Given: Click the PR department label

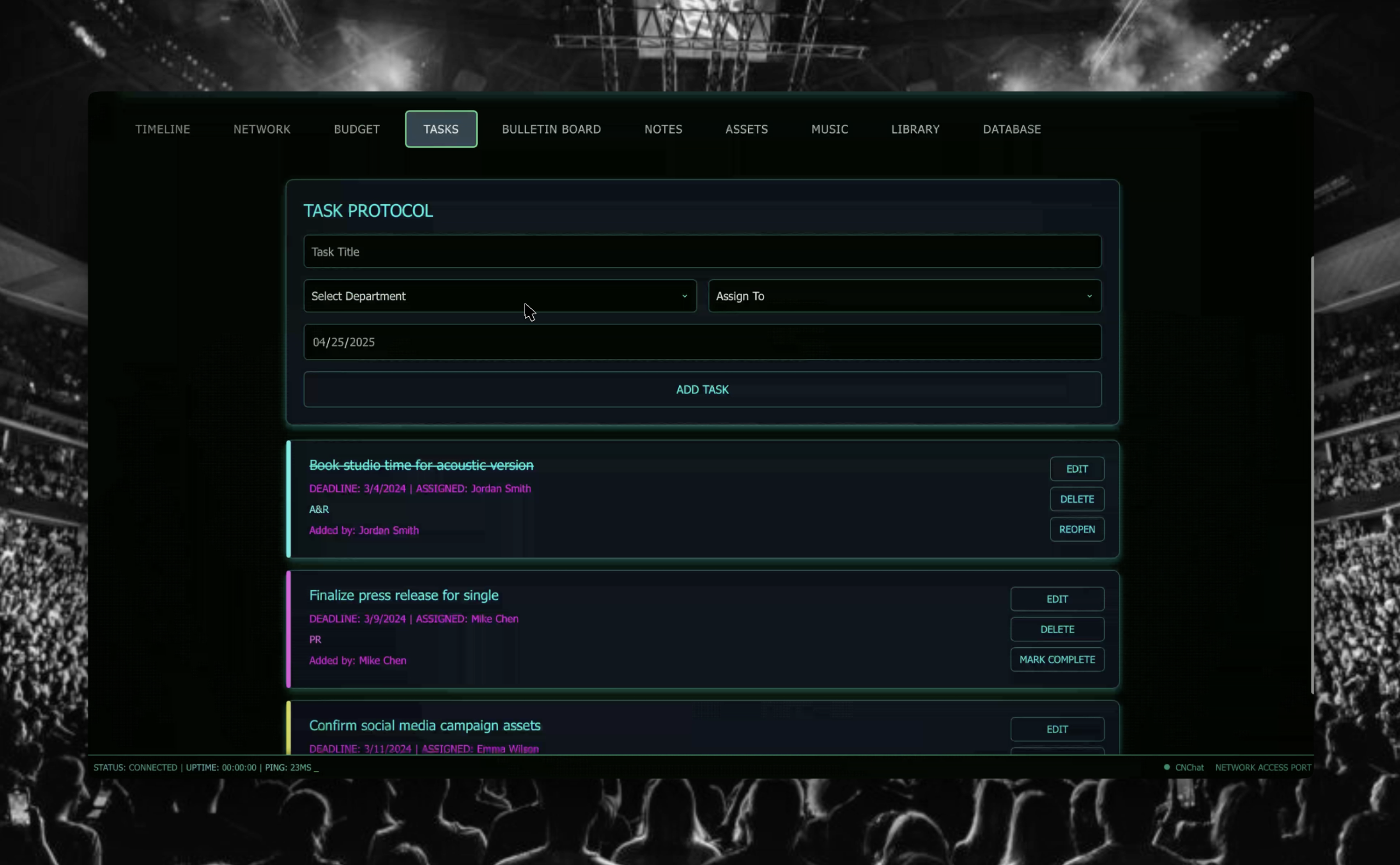Looking at the screenshot, I should tap(315, 639).
